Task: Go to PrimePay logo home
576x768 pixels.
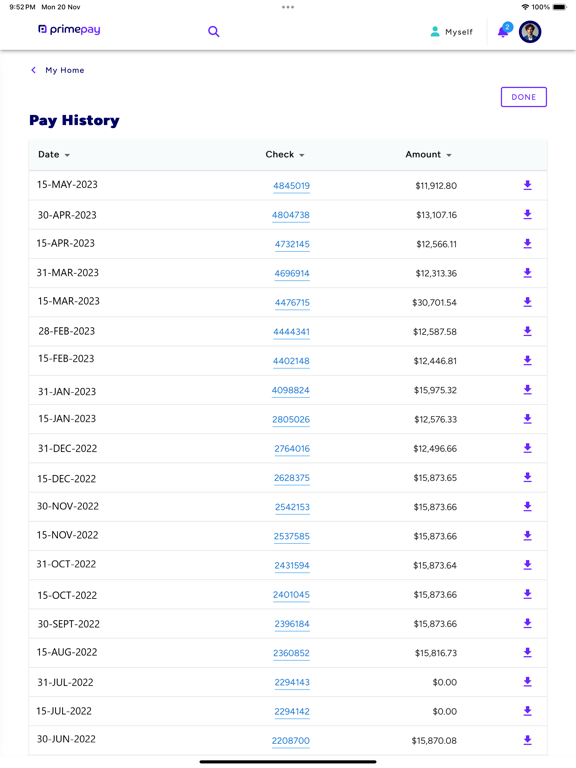Action: pyautogui.click(x=69, y=29)
